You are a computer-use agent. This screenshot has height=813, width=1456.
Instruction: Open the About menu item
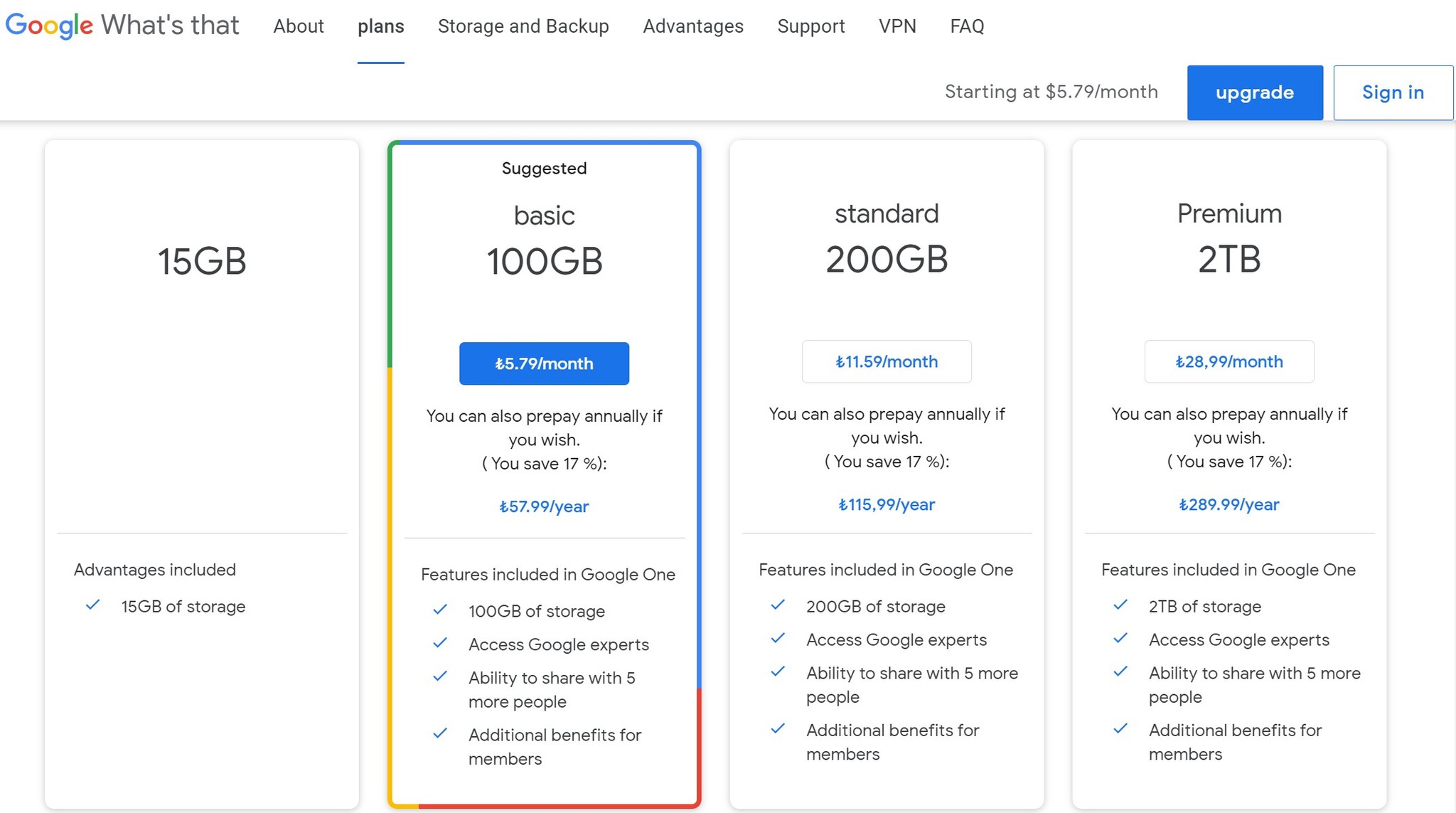tap(299, 26)
